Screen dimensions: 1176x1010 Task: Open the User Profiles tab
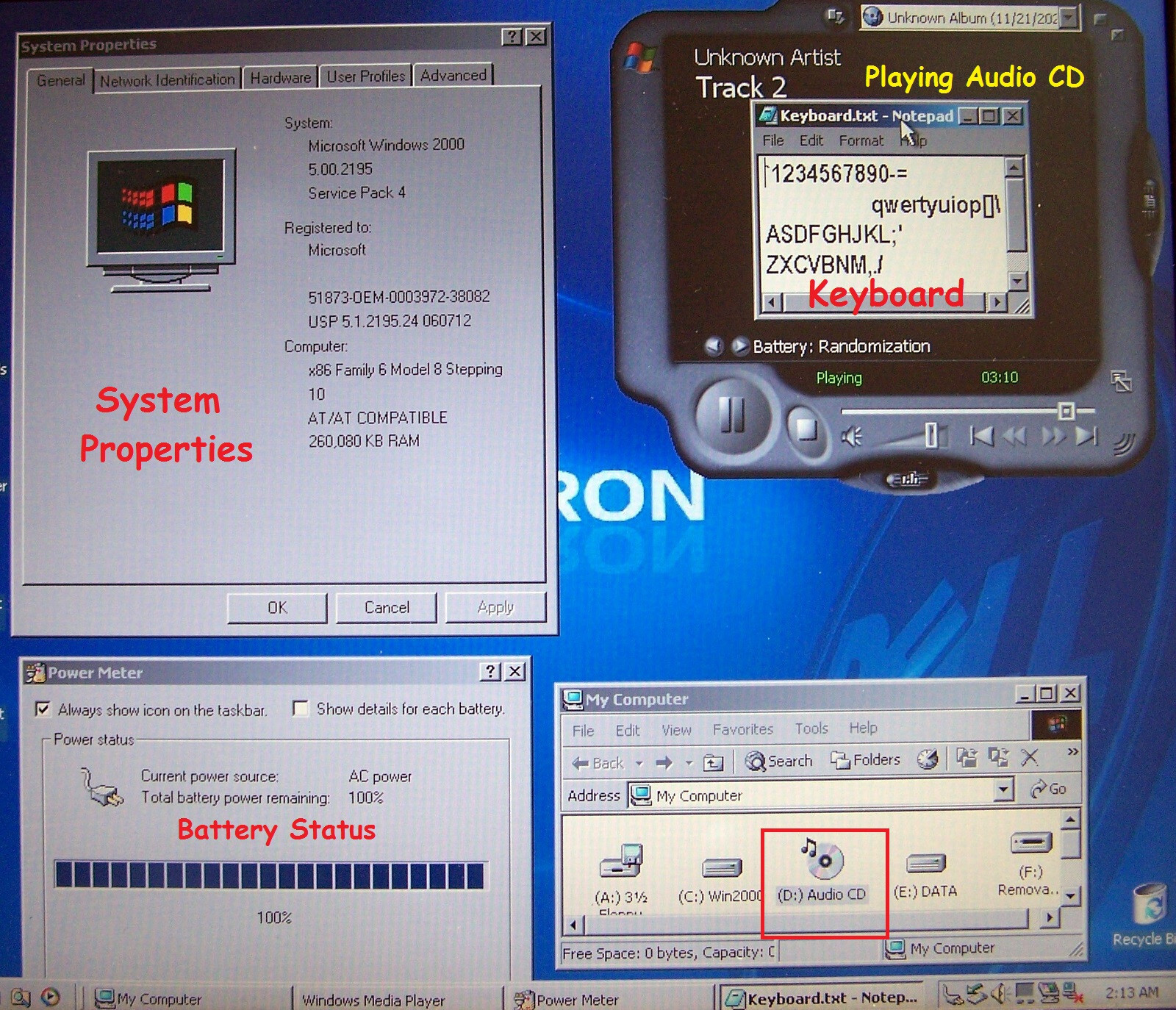tap(365, 76)
